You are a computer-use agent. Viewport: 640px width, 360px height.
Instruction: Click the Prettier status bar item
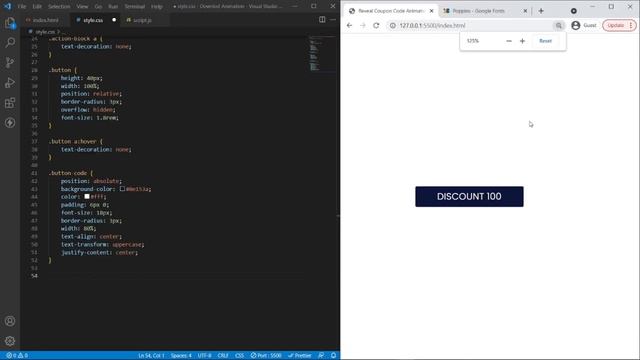[x=300, y=356]
